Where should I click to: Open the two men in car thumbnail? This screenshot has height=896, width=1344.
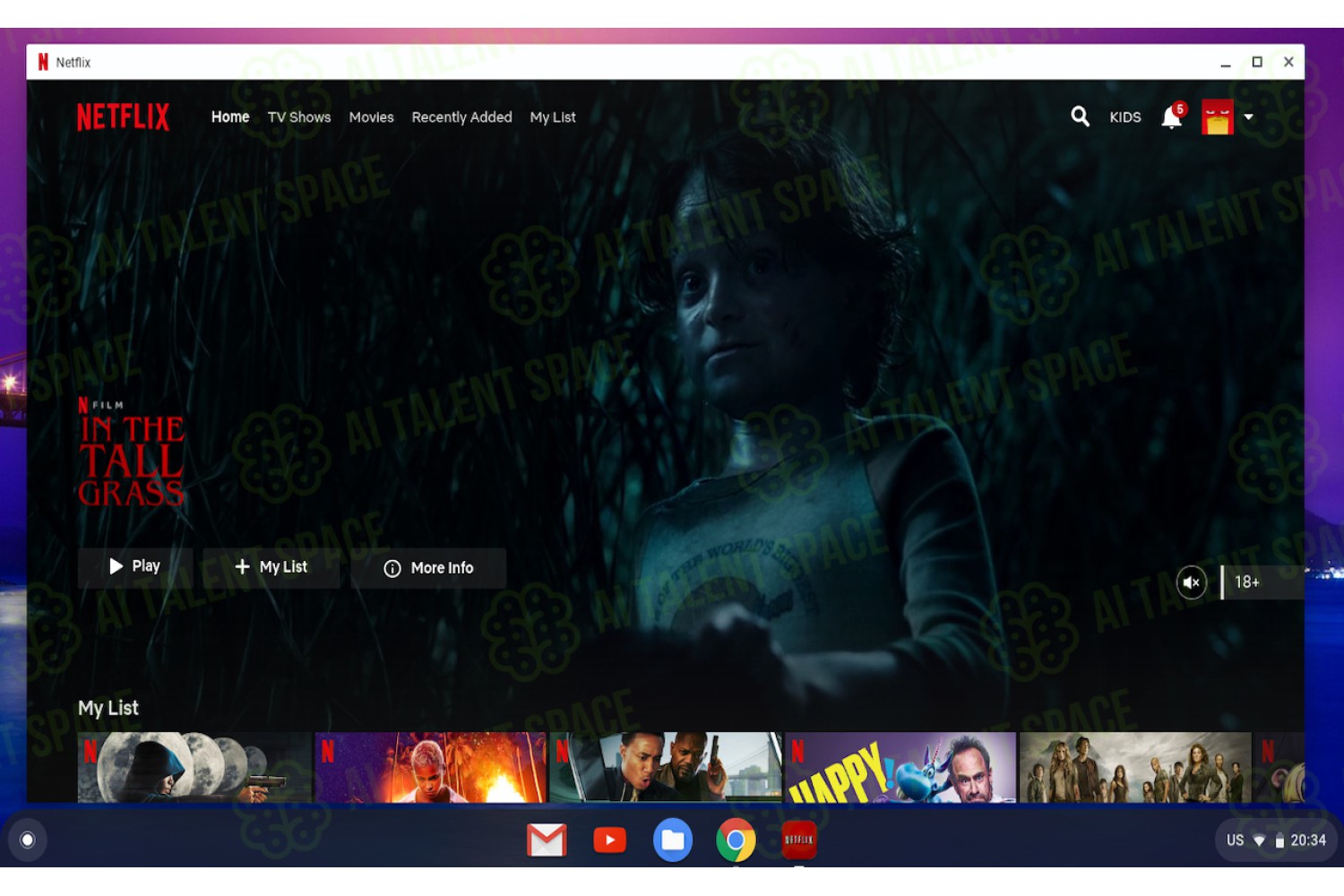(666, 768)
